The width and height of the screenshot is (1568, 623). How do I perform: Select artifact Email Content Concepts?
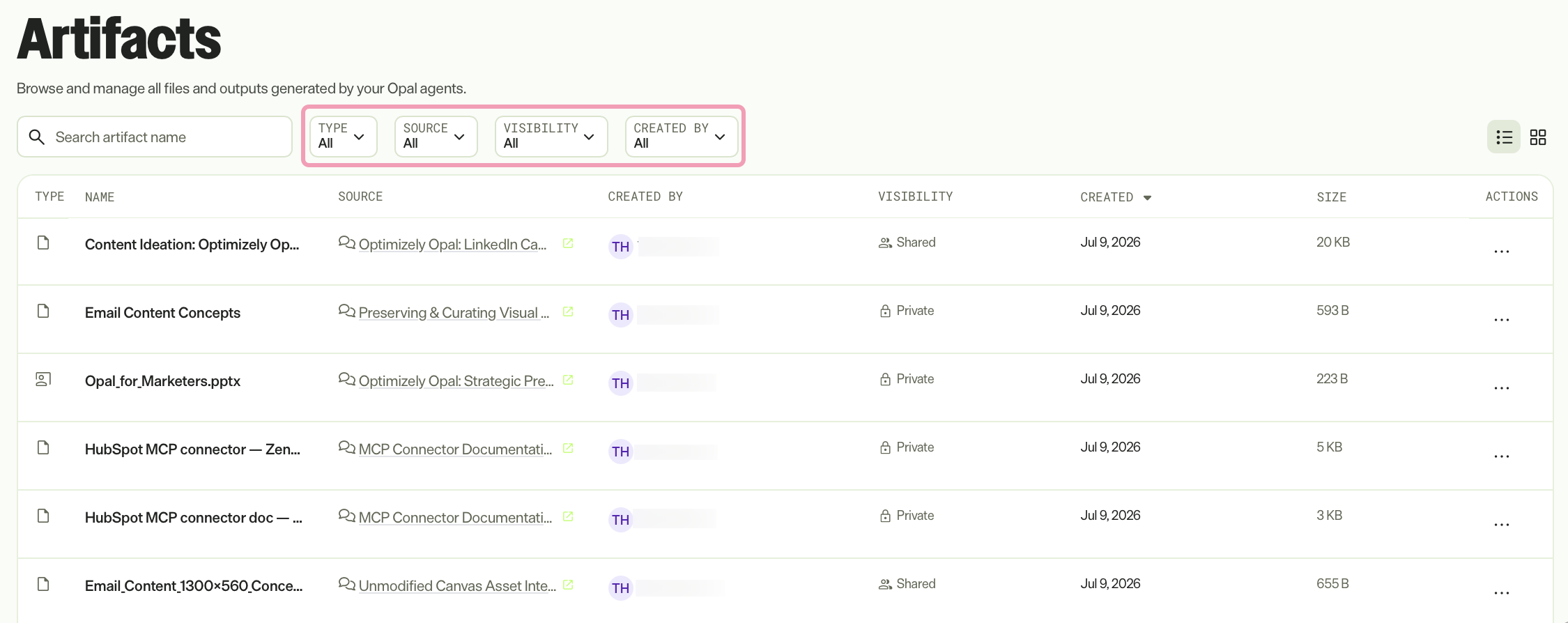point(162,313)
